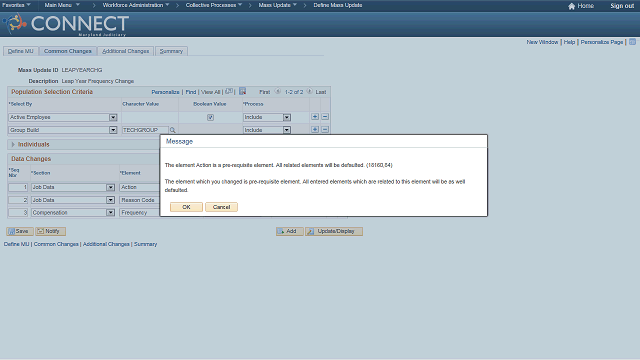The image size is (640, 360).
Task: Click the Sign out link
Action: [x=622, y=6]
